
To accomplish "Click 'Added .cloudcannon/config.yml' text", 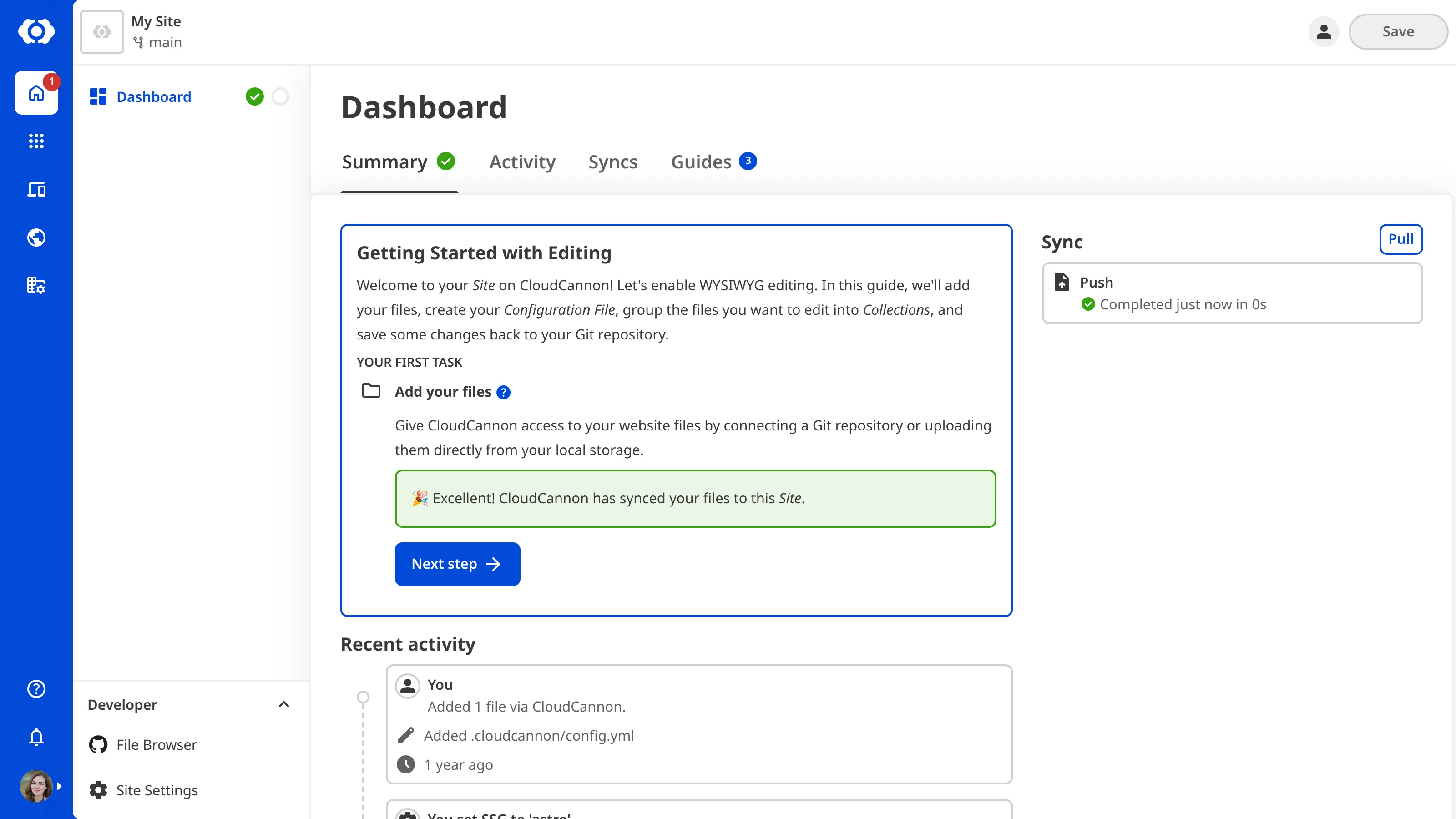I will pyautogui.click(x=529, y=735).
